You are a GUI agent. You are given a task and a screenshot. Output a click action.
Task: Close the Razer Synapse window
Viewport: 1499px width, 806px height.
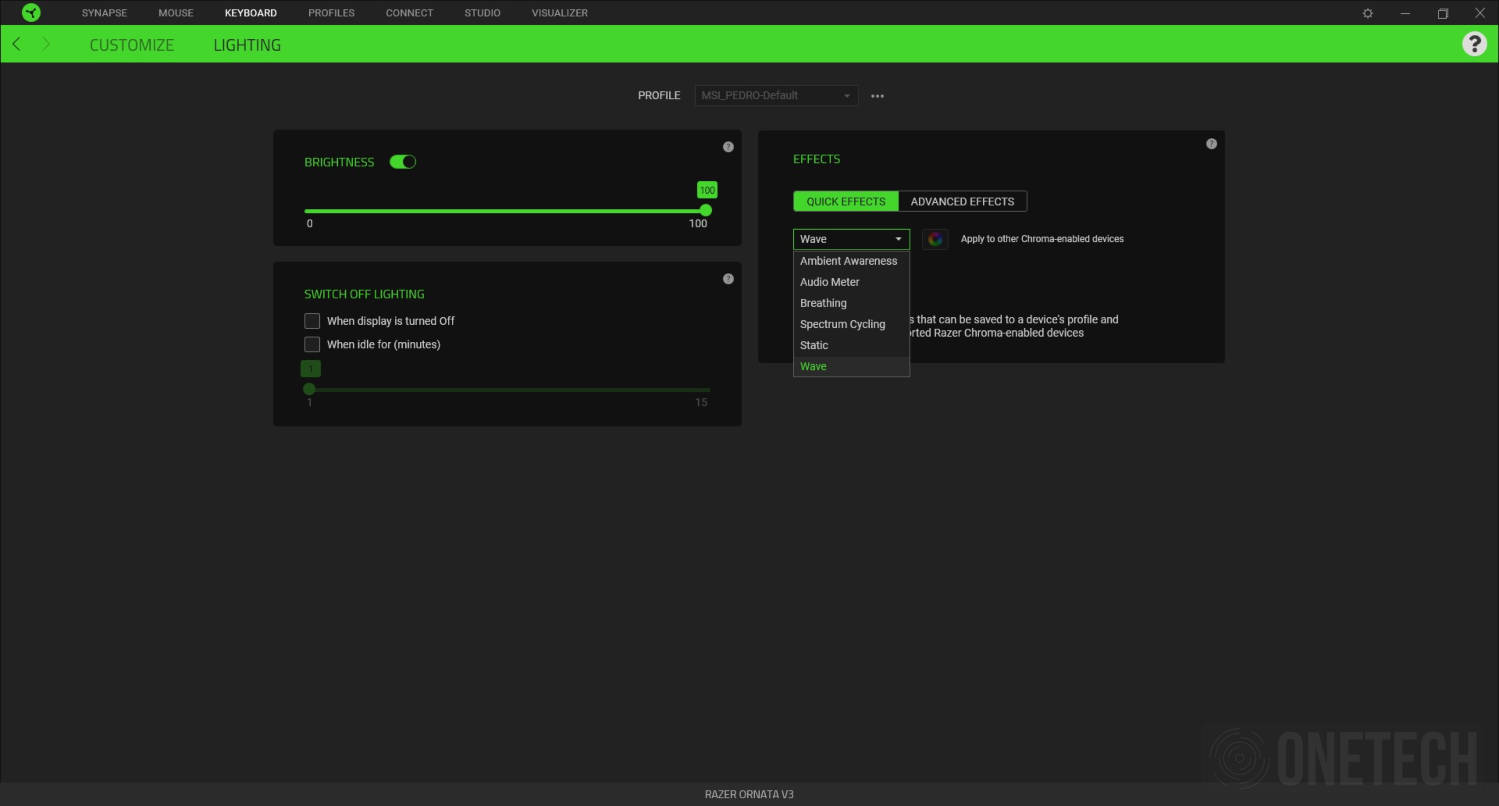pyautogui.click(x=1480, y=13)
